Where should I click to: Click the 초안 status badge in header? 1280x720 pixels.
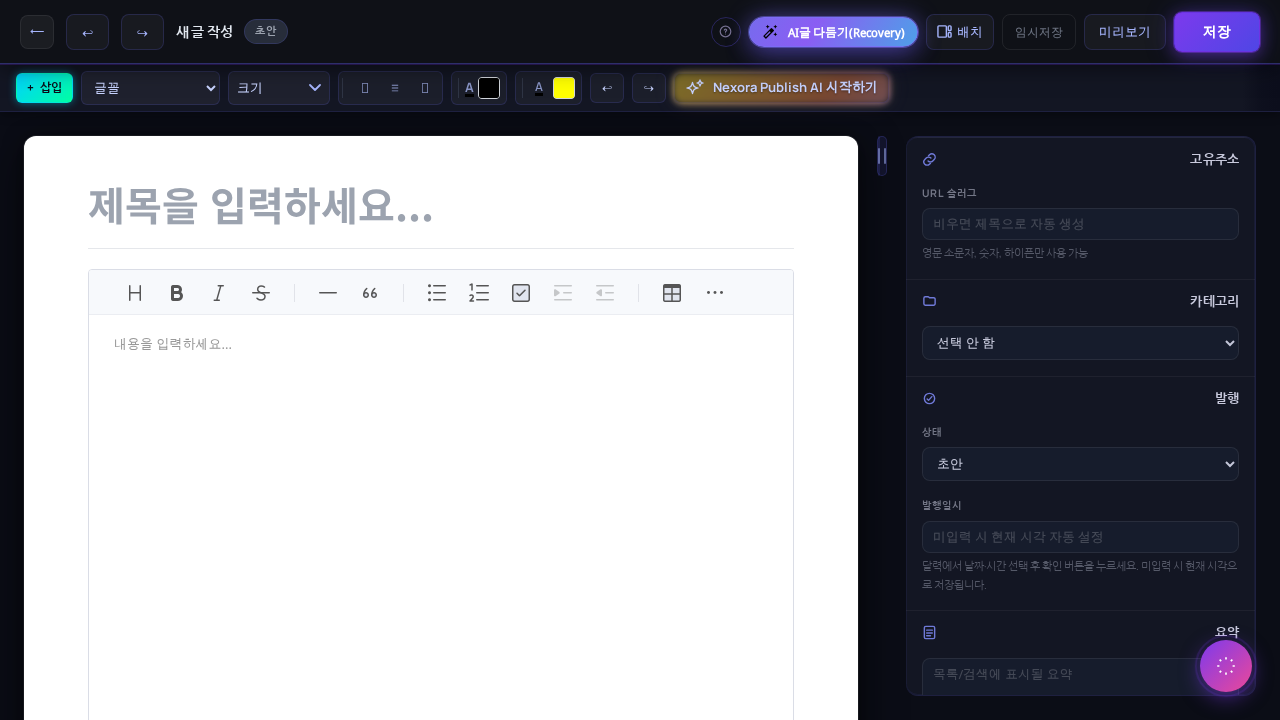(x=266, y=31)
